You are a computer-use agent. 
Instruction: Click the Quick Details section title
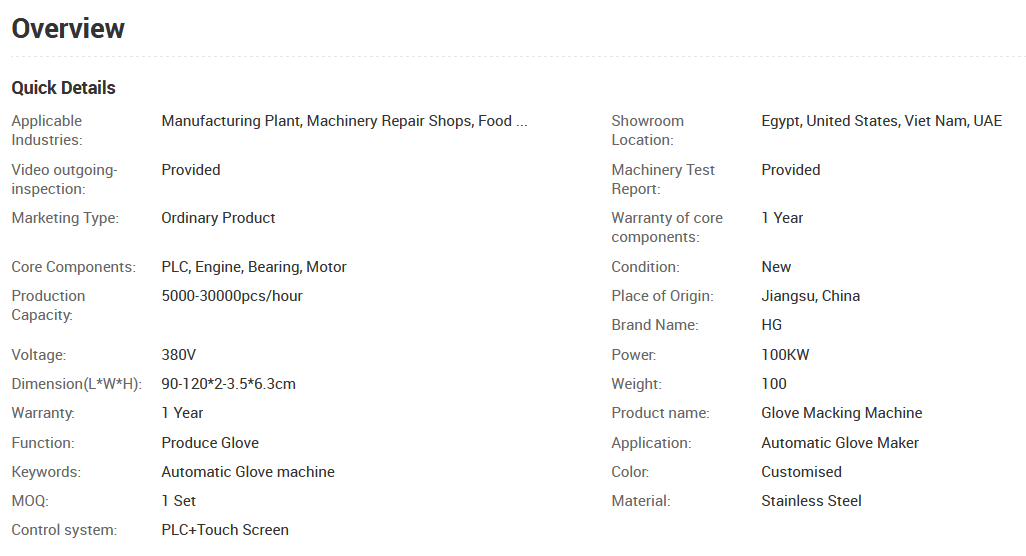(x=63, y=88)
